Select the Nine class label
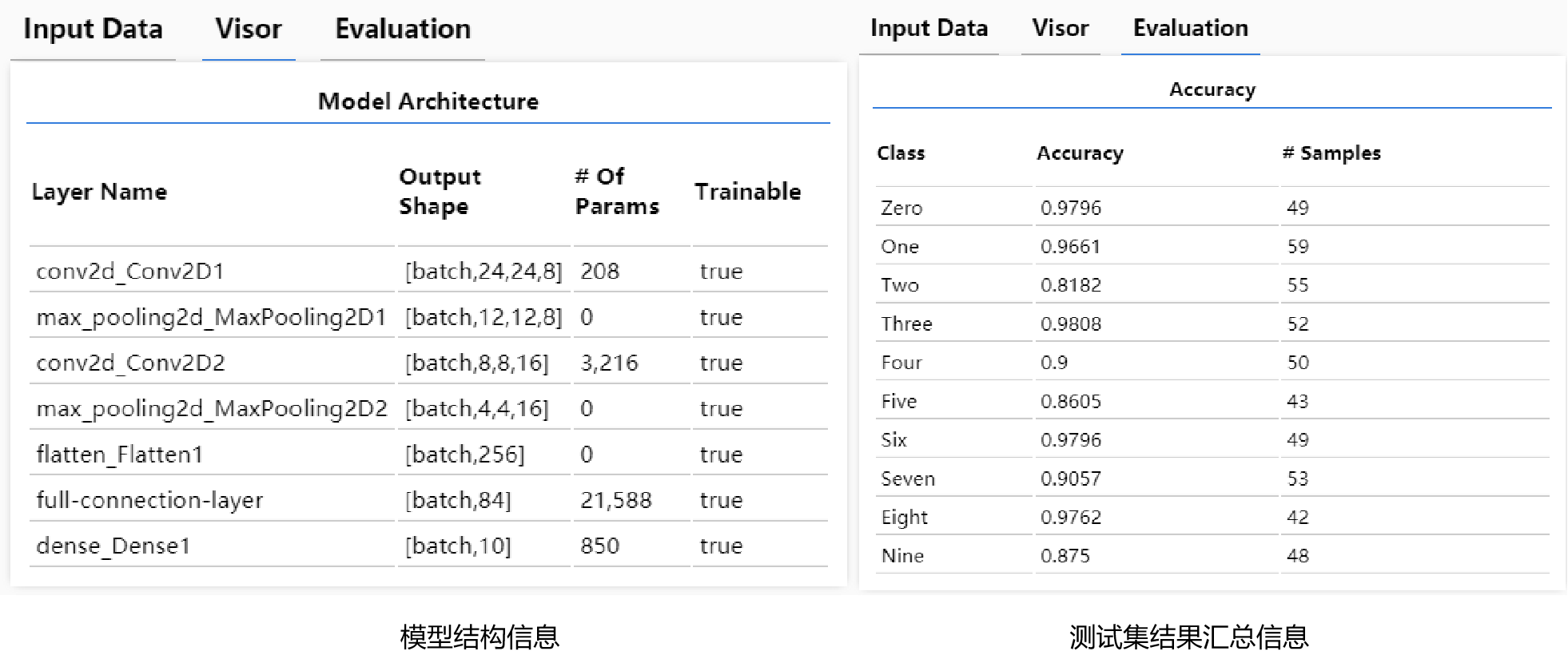The width and height of the screenshot is (1568, 659). [x=902, y=556]
